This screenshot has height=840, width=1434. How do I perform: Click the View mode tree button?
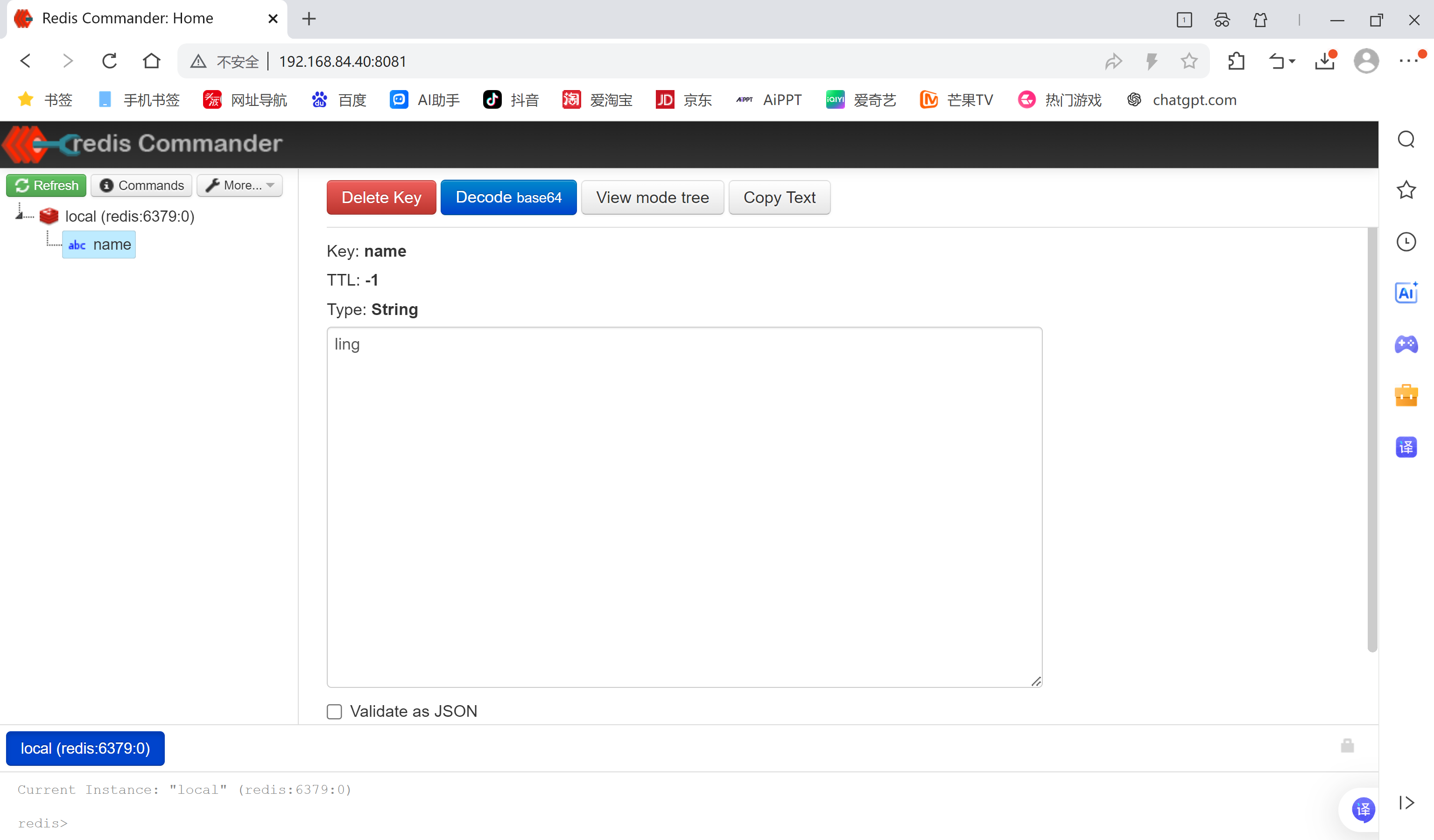tap(653, 197)
